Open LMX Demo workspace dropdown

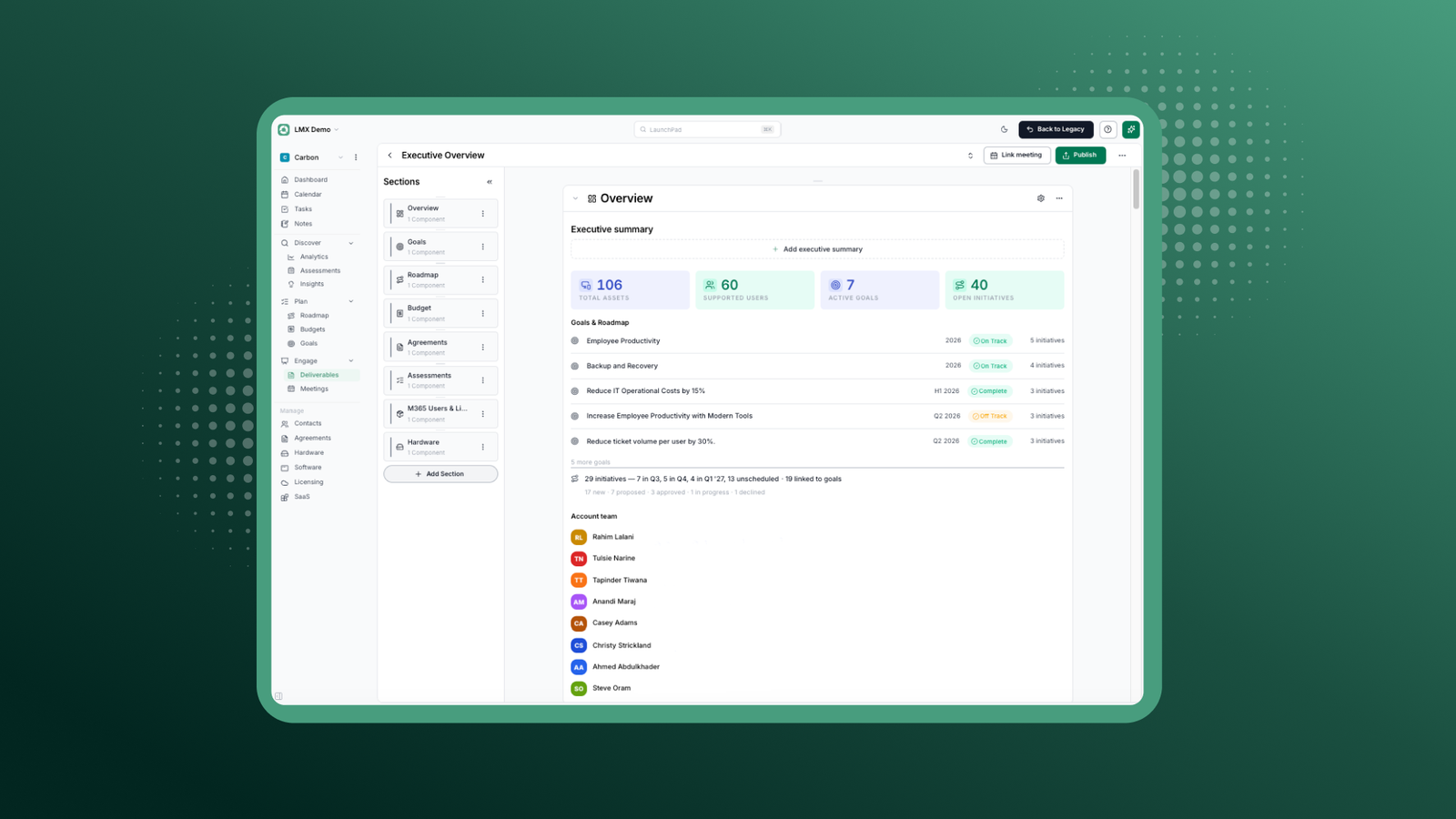pos(309,129)
